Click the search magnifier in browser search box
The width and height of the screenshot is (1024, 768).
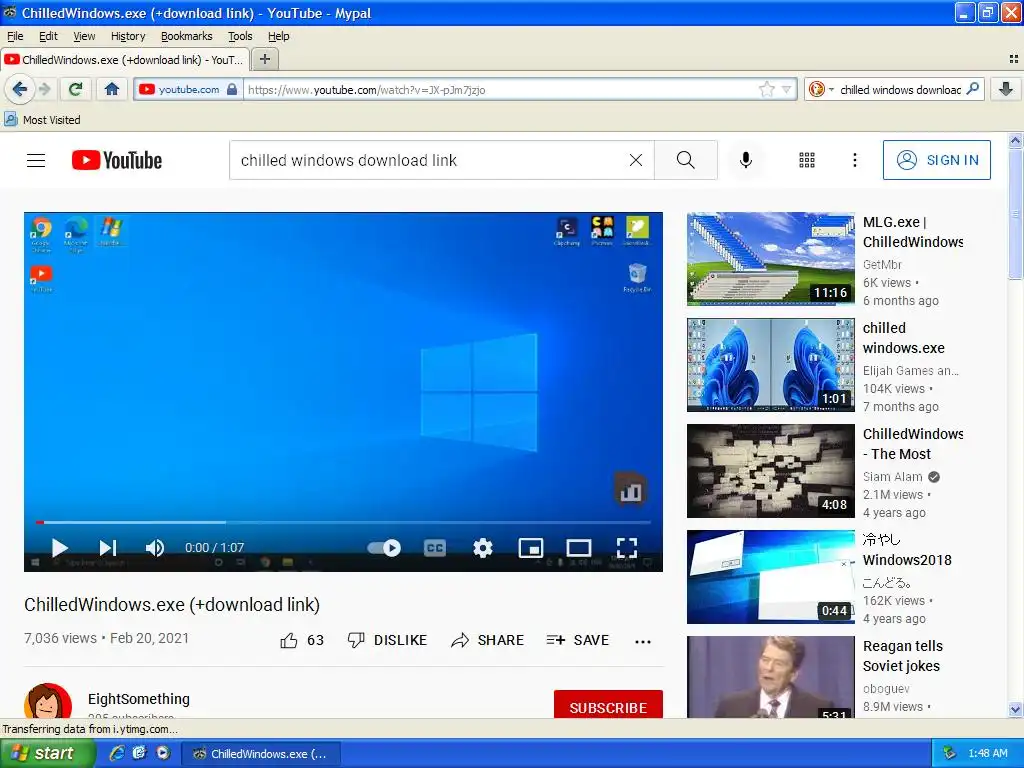click(x=972, y=89)
